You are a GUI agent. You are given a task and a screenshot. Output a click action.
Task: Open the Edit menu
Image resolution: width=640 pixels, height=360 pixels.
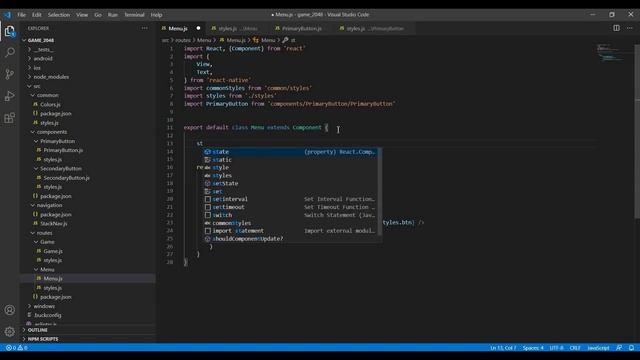point(37,15)
